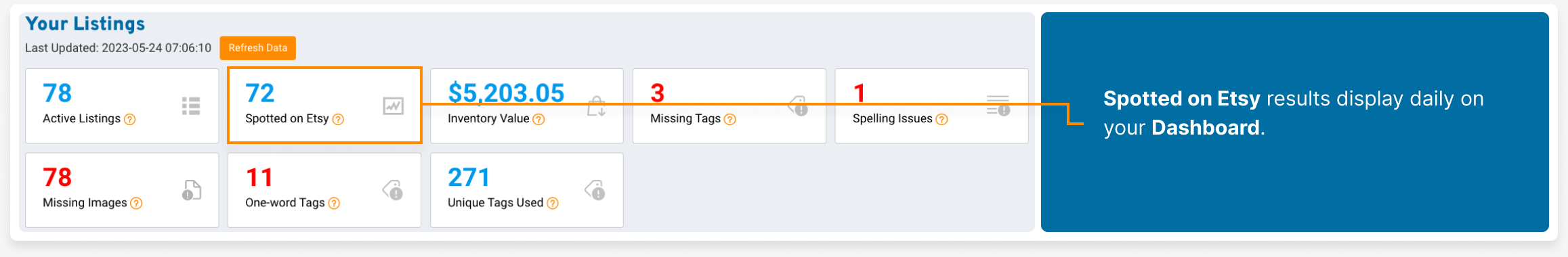Open help icon beside Spelling Issues label
The width and height of the screenshot is (1568, 257).
tap(941, 119)
